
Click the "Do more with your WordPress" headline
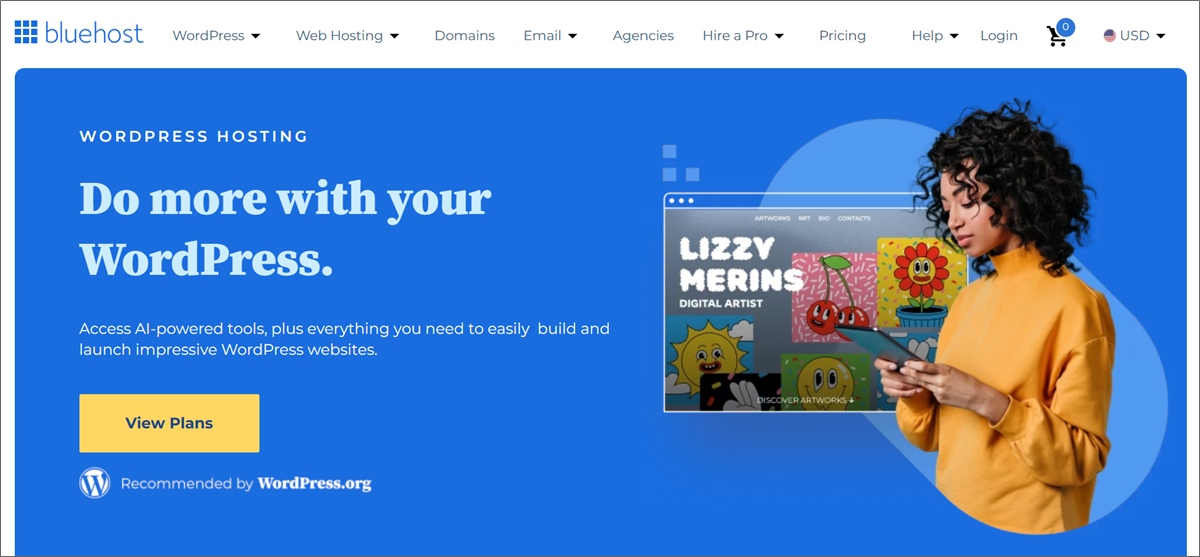coord(285,228)
